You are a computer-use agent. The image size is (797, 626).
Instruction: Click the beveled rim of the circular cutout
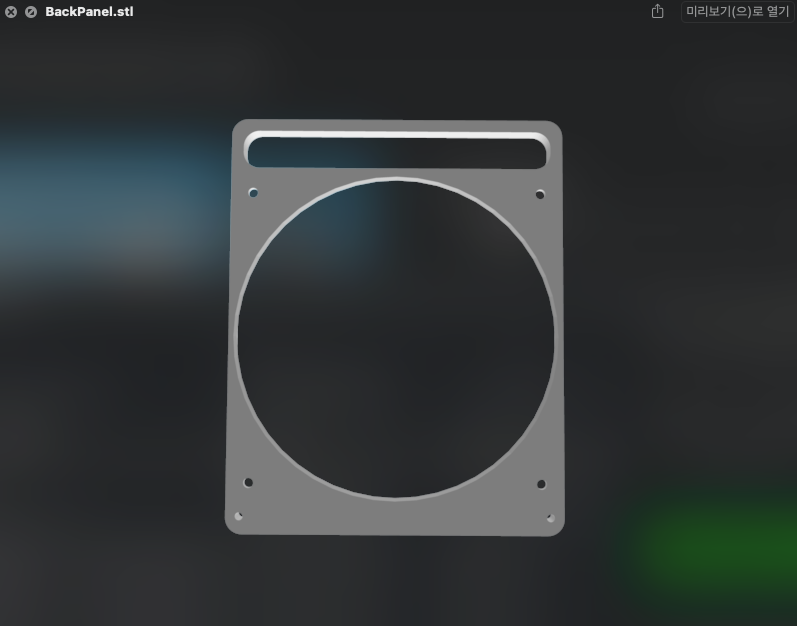pos(237,338)
